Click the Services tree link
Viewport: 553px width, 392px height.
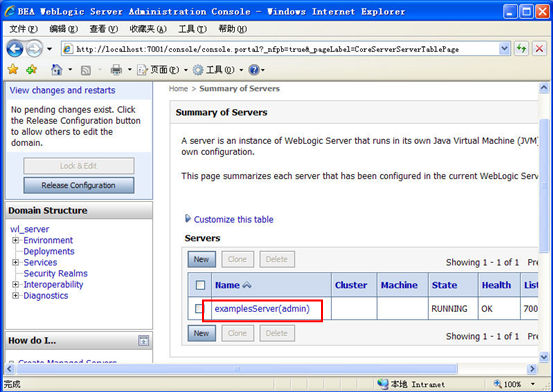40,263
